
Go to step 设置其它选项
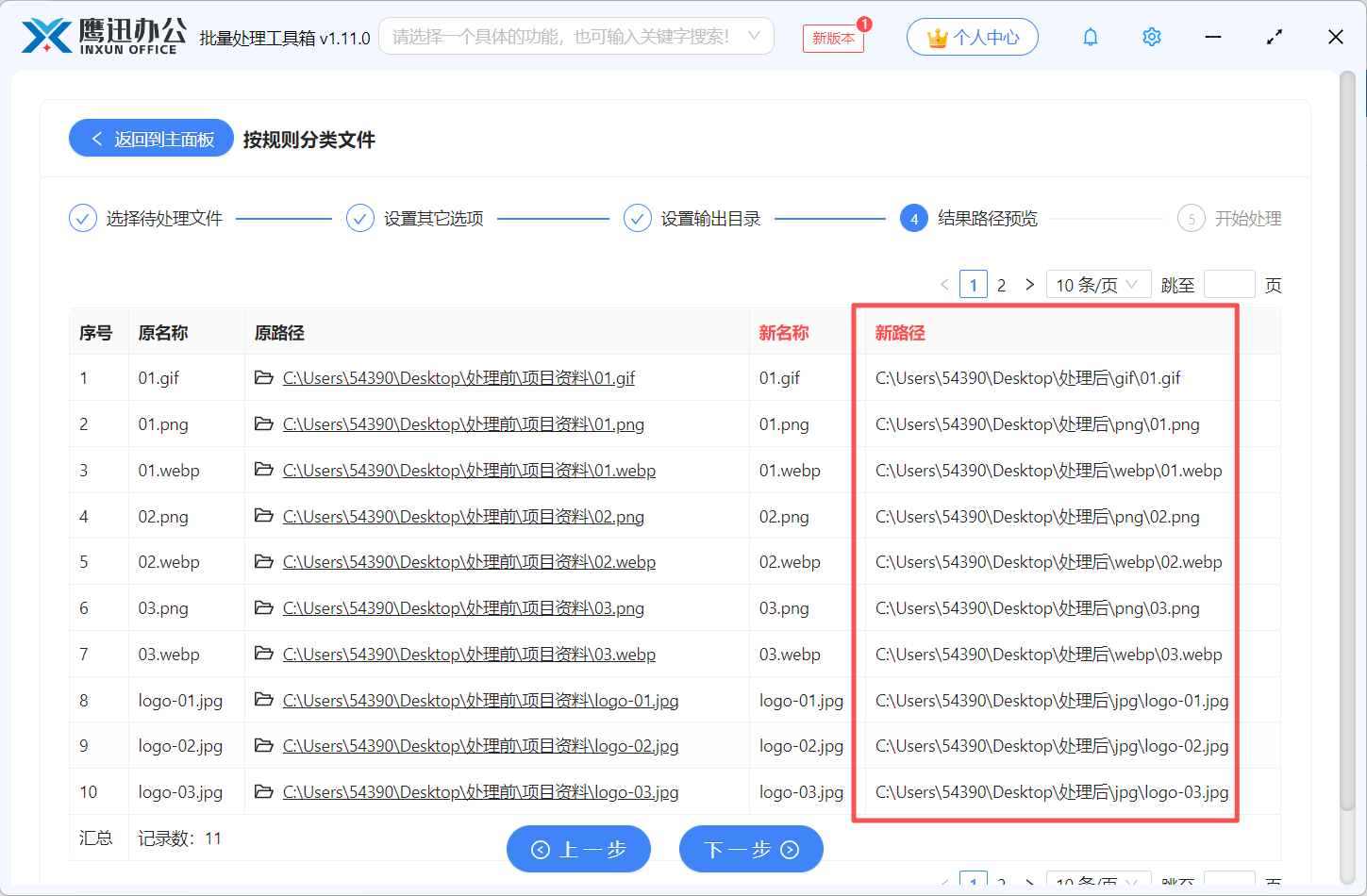(415, 218)
